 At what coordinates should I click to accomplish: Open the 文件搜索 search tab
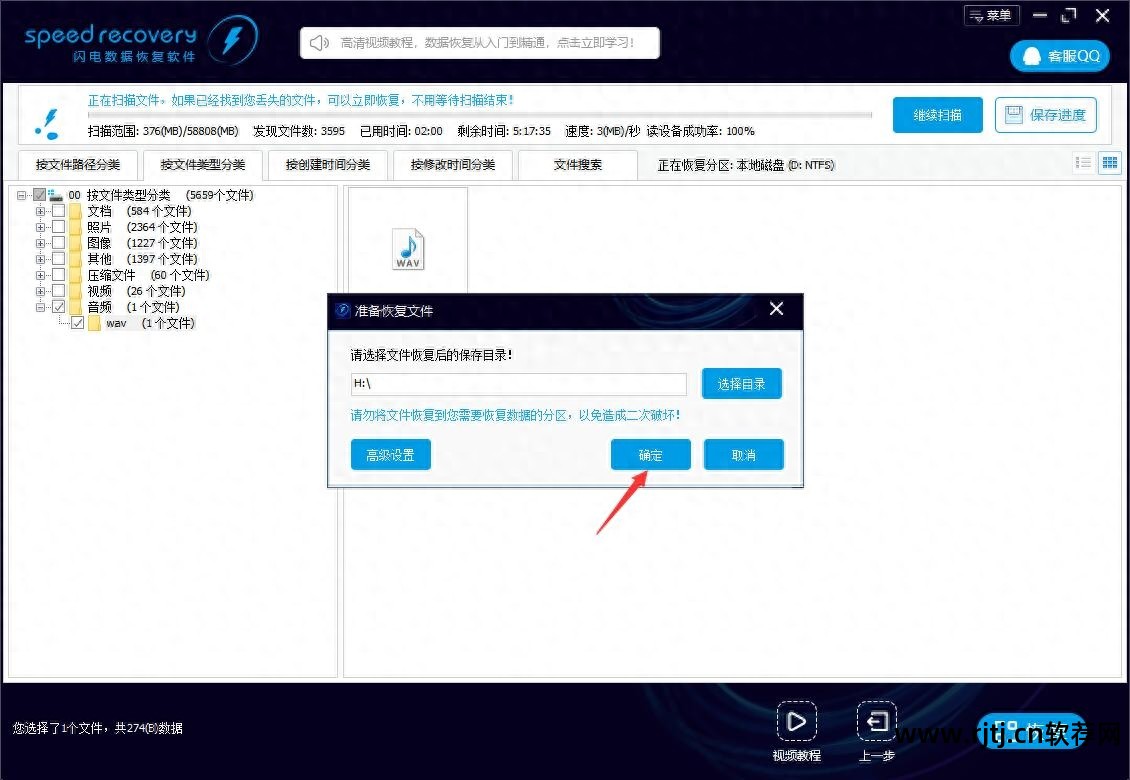pyautogui.click(x=578, y=164)
